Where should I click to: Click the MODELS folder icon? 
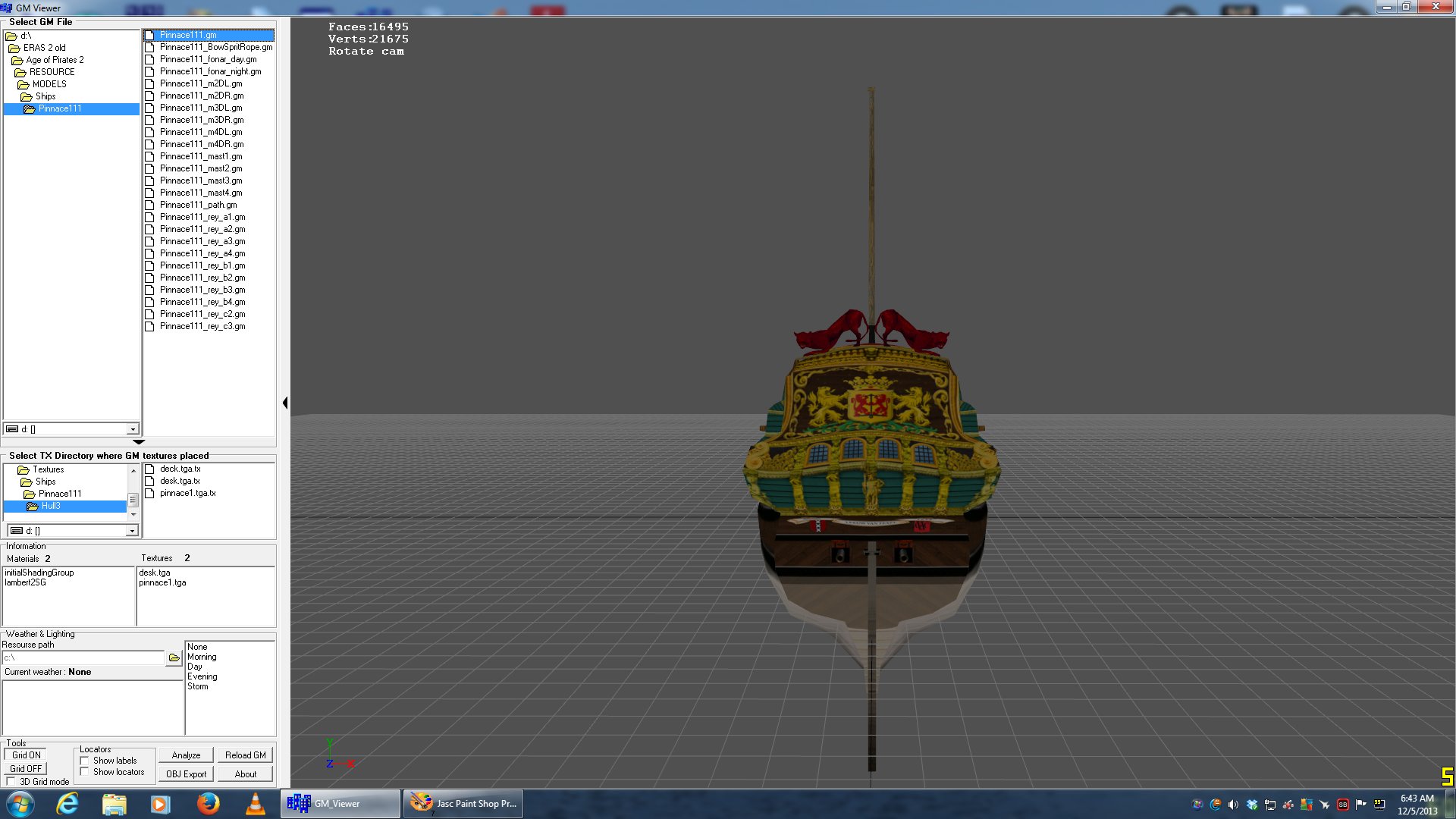(24, 84)
